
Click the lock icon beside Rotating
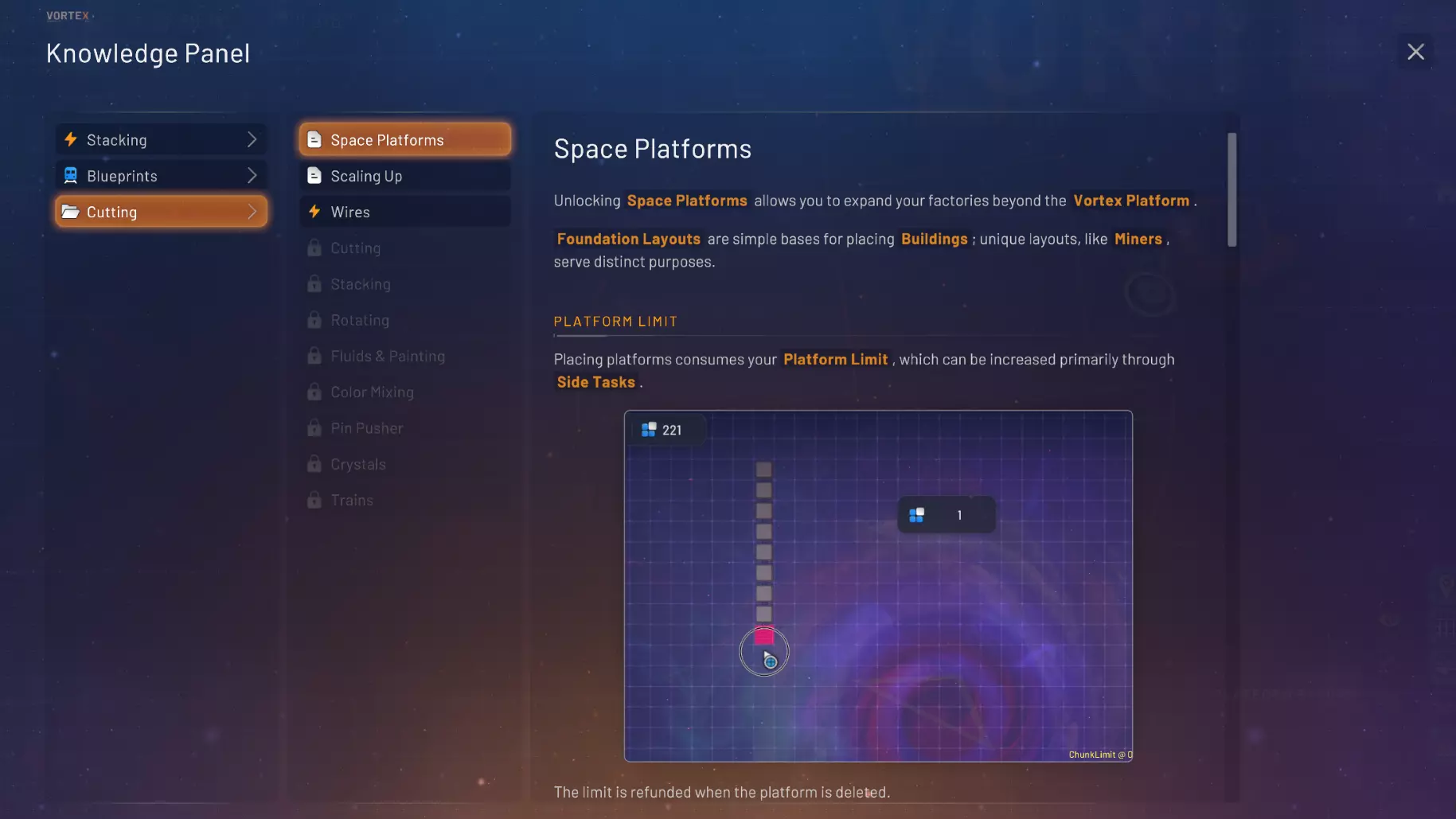(x=314, y=319)
